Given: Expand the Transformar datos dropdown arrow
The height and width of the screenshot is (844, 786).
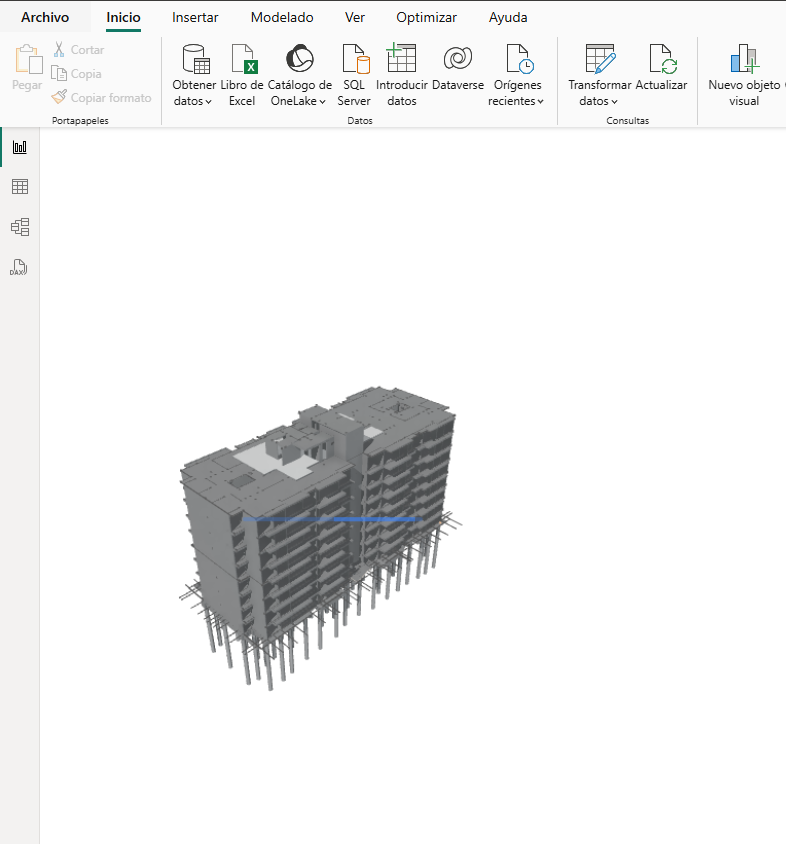Looking at the screenshot, I should point(614,102).
